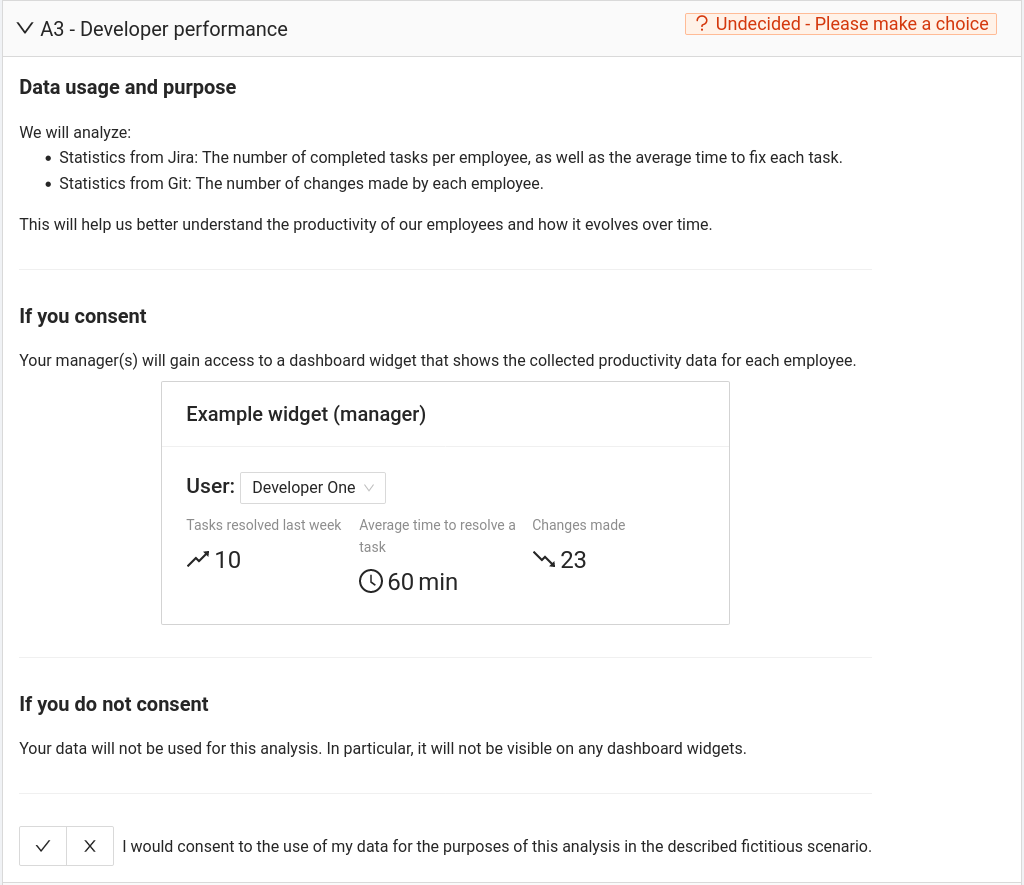Click the 60 min statistic value
1024x885 pixels.
click(x=422, y=582)
